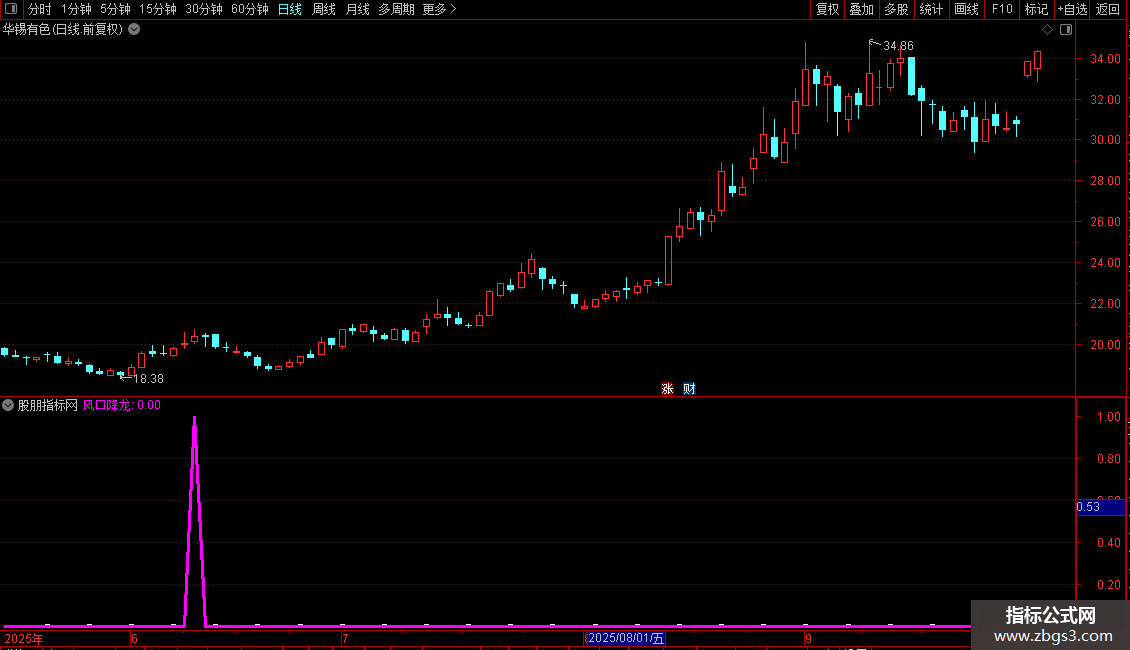Select the 60分钟 period tab
Screen dimensions: 1130x650
pyautogui.click(x=249, y=9)
